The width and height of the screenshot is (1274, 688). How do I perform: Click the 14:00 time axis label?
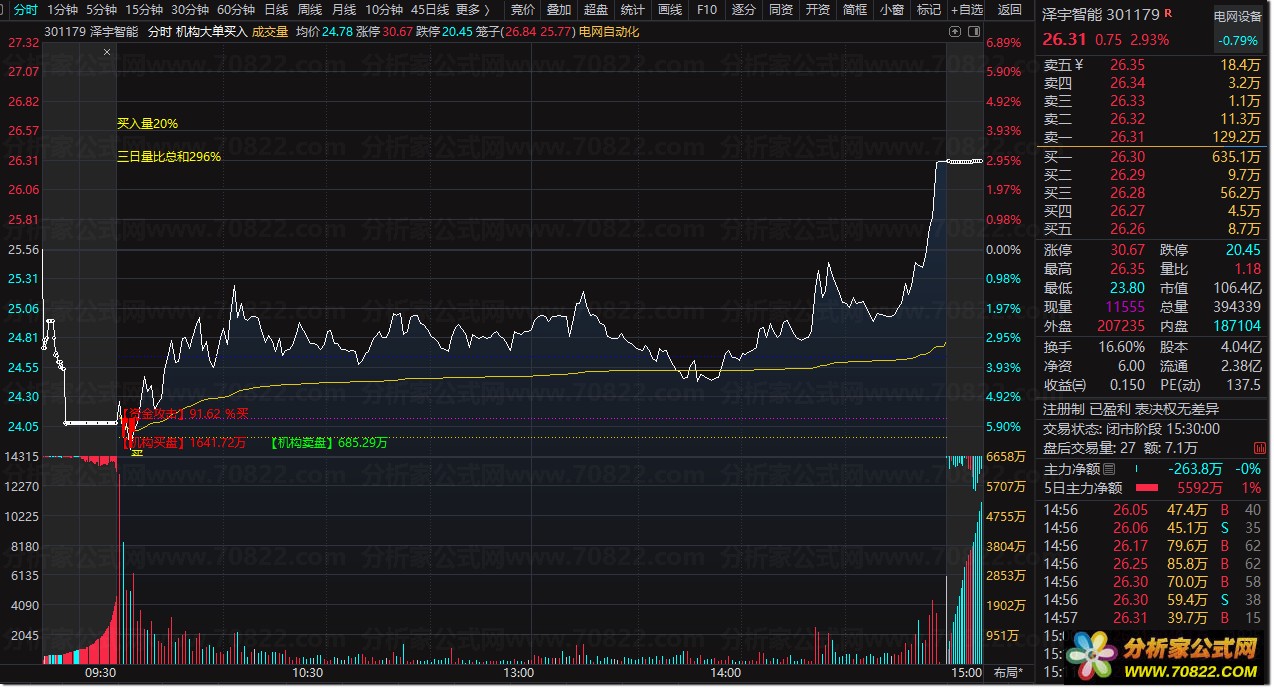(724, 672)
